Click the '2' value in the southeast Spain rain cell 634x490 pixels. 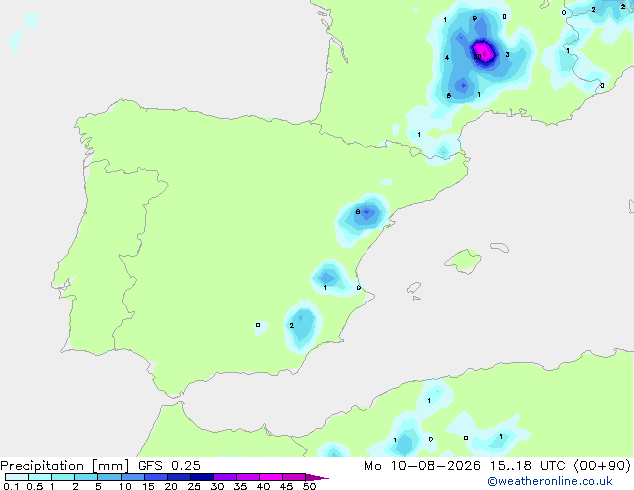click(292, 325)
